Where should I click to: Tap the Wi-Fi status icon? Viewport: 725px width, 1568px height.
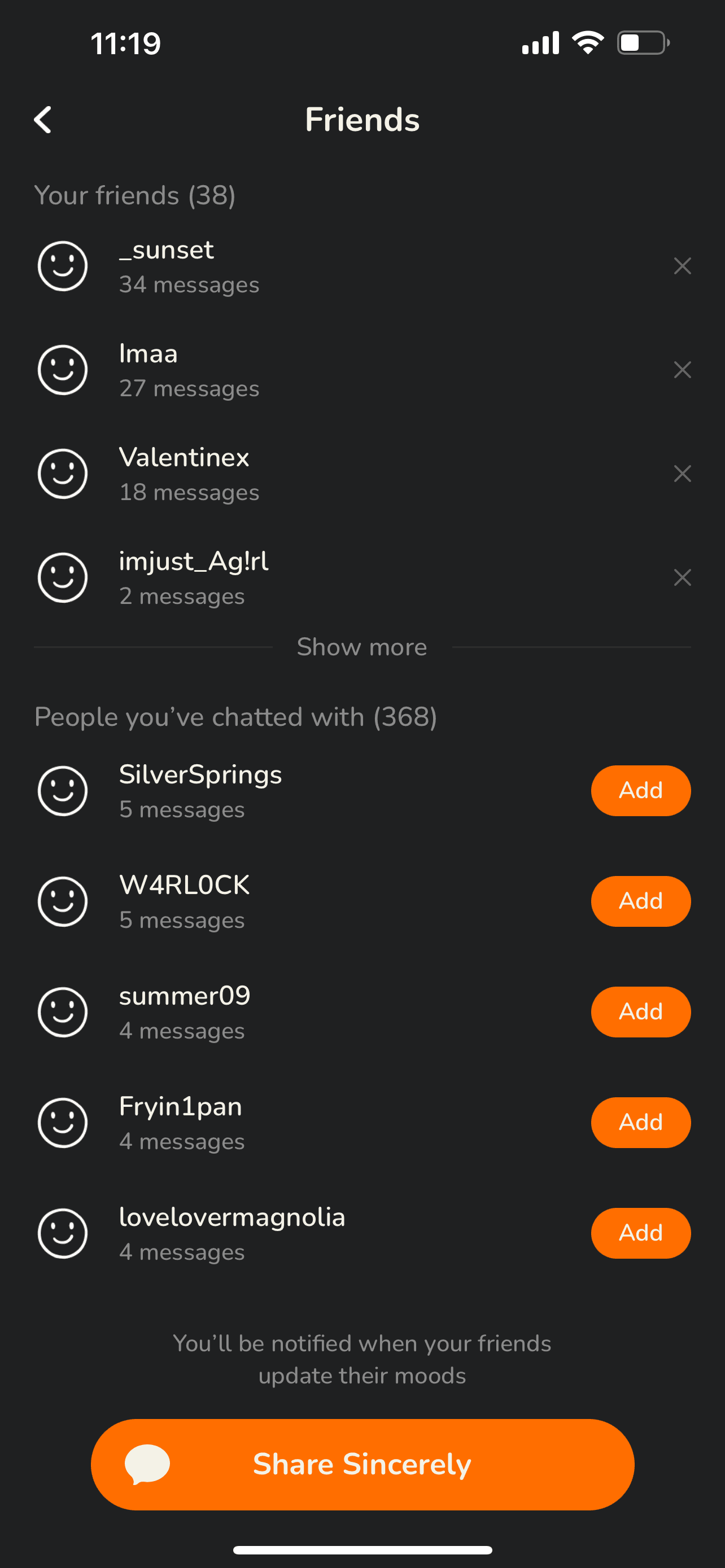coord(587,42)
